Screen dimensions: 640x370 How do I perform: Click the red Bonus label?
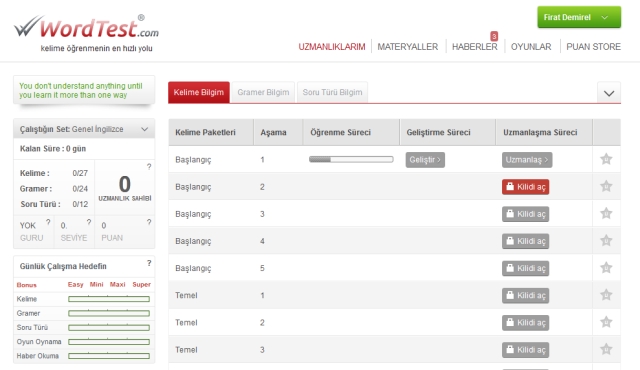coord(27,285)
